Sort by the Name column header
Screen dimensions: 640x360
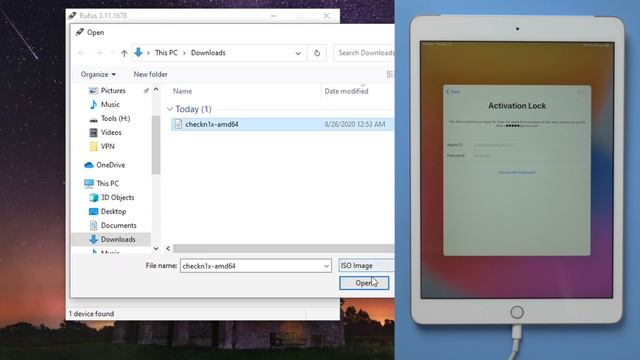coord(182,91)
